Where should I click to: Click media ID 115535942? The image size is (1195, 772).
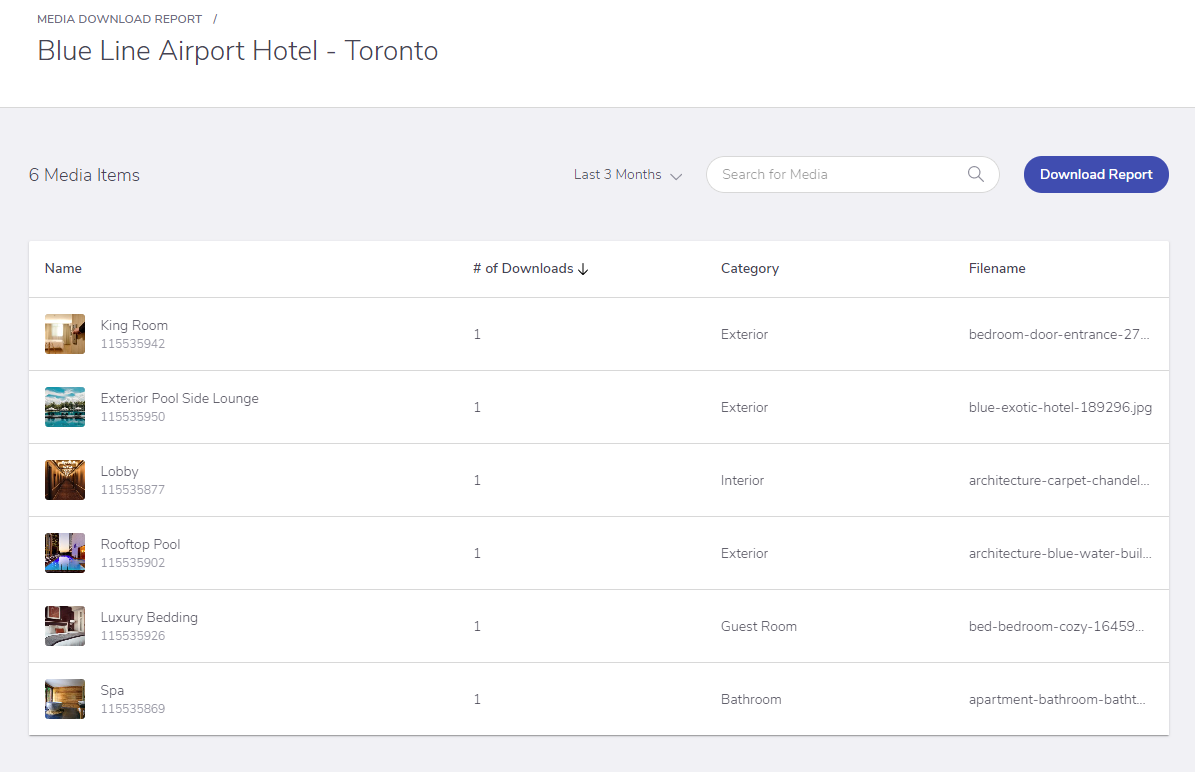coord(133,344)
